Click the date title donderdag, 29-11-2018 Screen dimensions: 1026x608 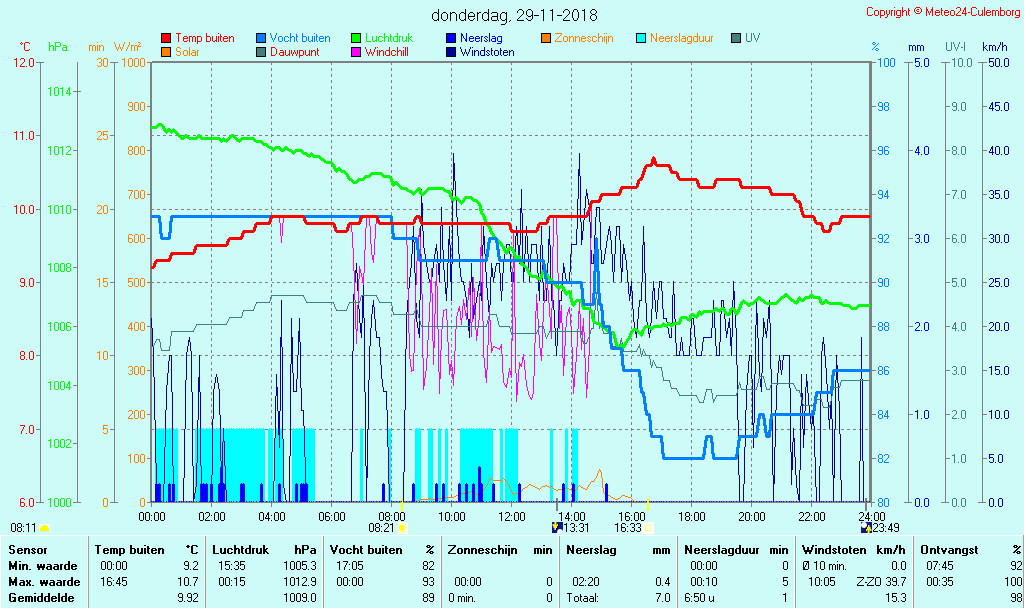(x=514, y=15)
